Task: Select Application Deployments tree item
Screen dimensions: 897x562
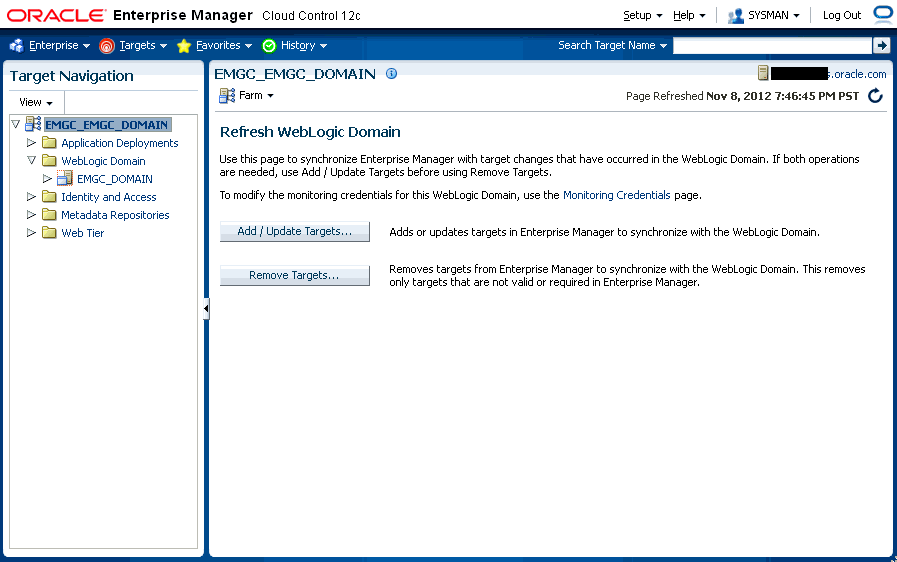Action: 120,143
